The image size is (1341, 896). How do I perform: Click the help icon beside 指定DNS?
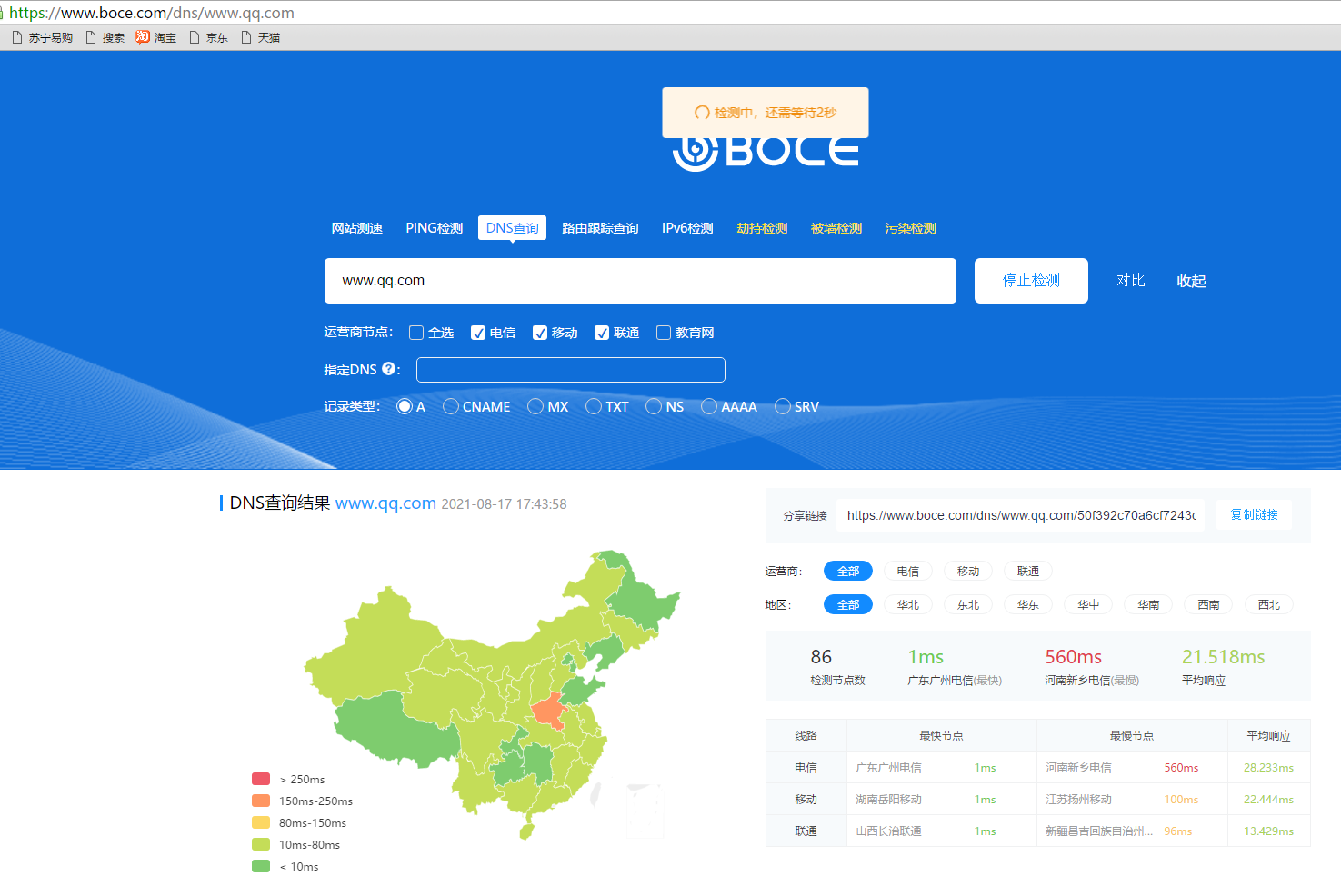(389, 369)
